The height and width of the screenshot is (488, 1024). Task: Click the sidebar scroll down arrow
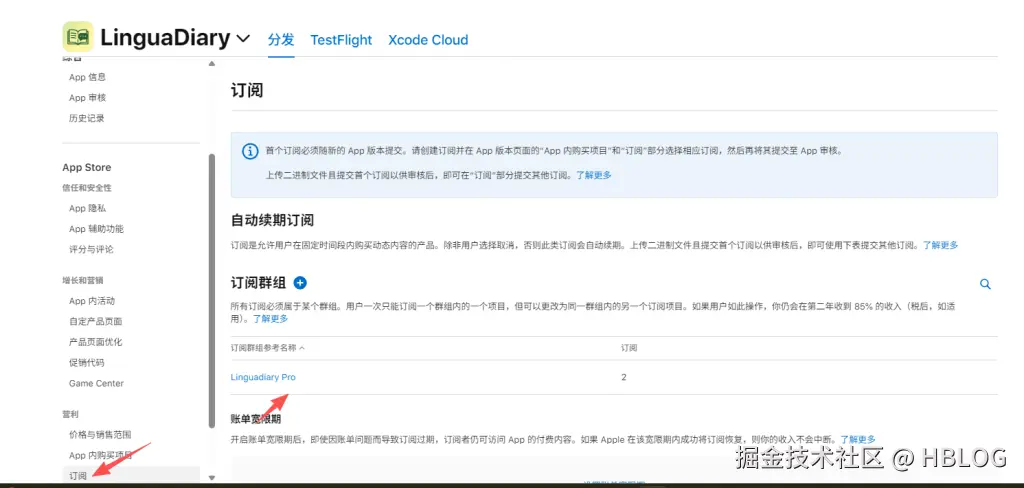pos(211,478)
